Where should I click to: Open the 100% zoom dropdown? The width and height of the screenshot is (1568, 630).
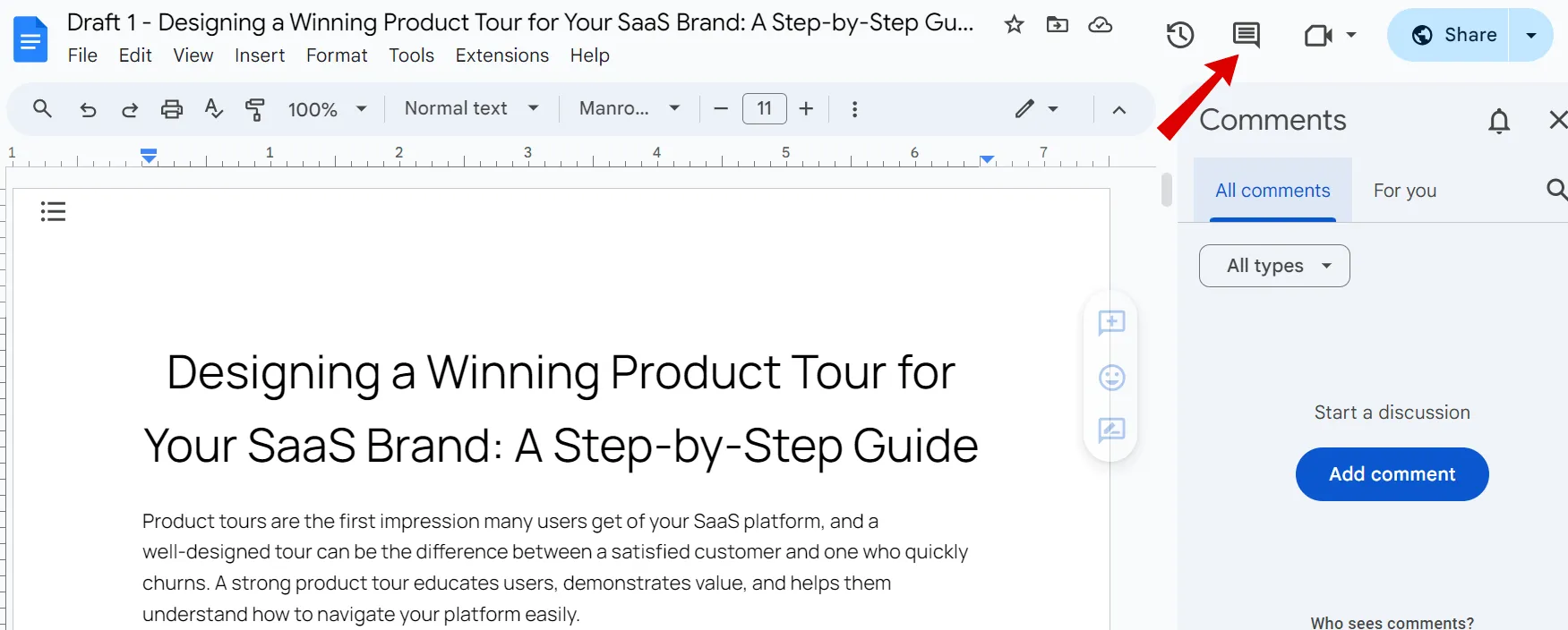coord(327,109)
